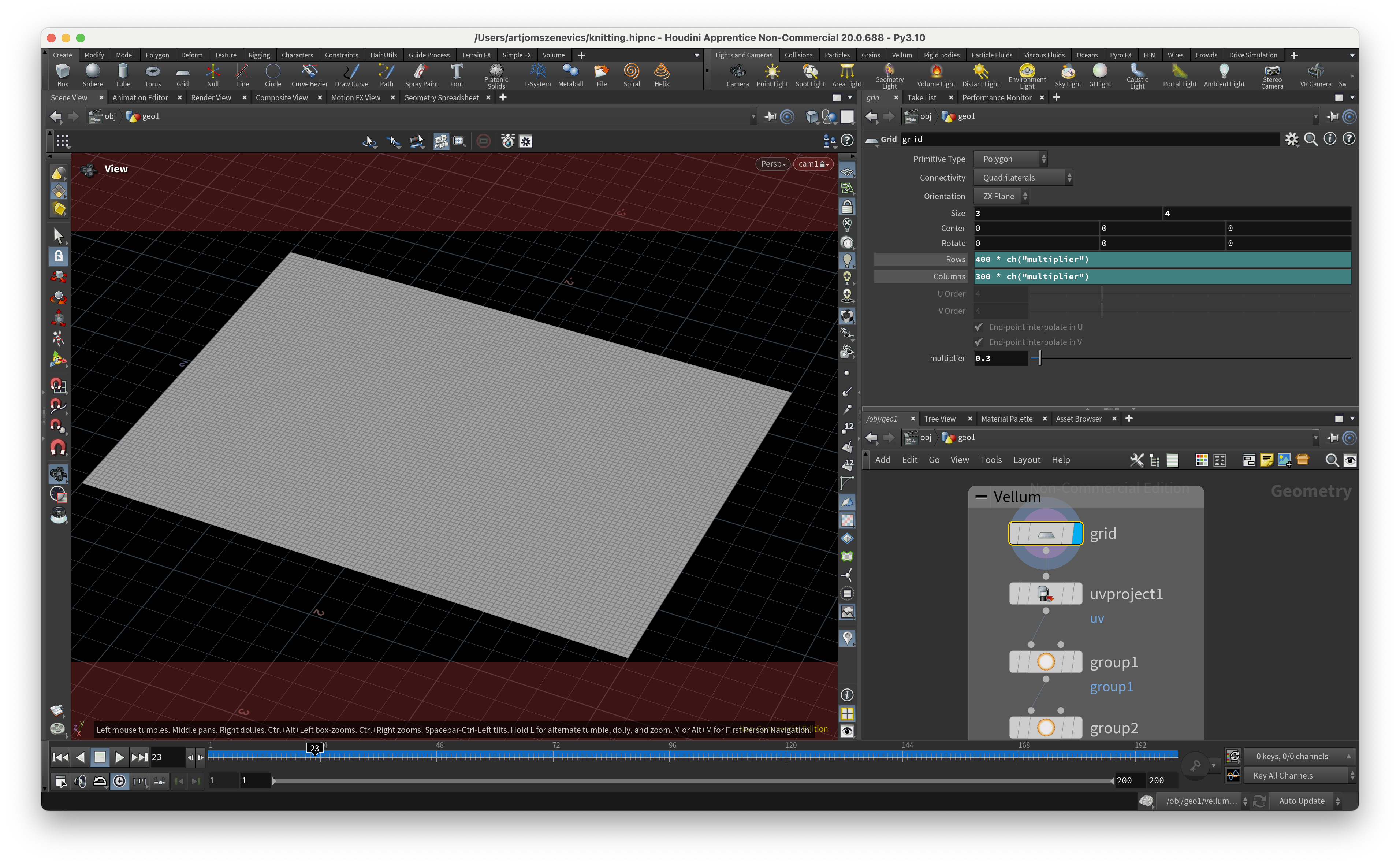Screen dimensions: 1400x865
Task: Toggle the grid node display flag
Action: (1076, 534)
